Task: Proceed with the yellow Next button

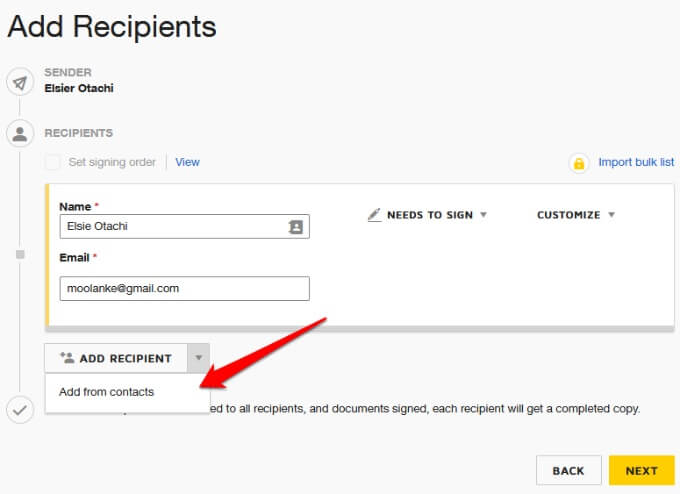Action: 641,471
